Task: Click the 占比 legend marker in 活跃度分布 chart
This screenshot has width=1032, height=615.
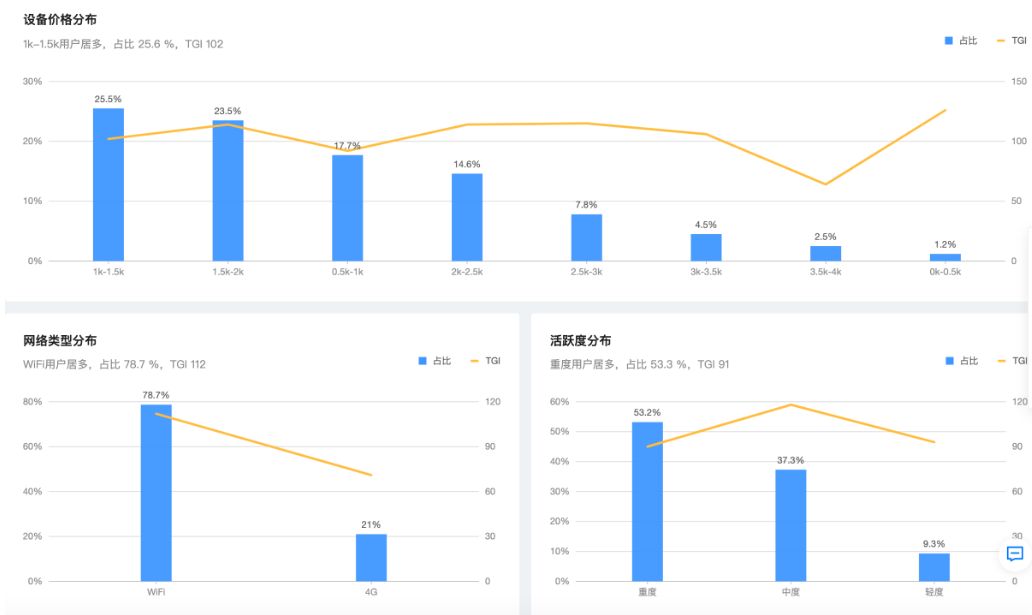Action: coord(950,360)
